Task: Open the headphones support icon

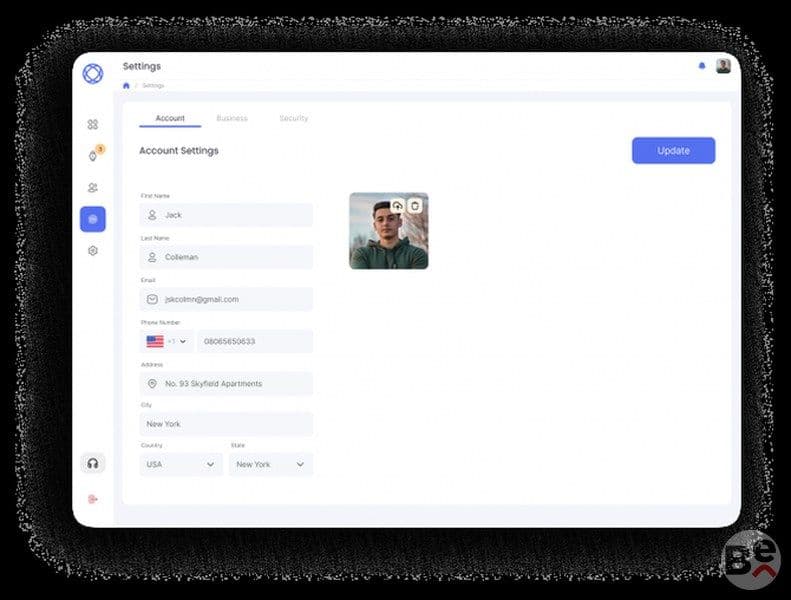Action: (x=93, y=463)
